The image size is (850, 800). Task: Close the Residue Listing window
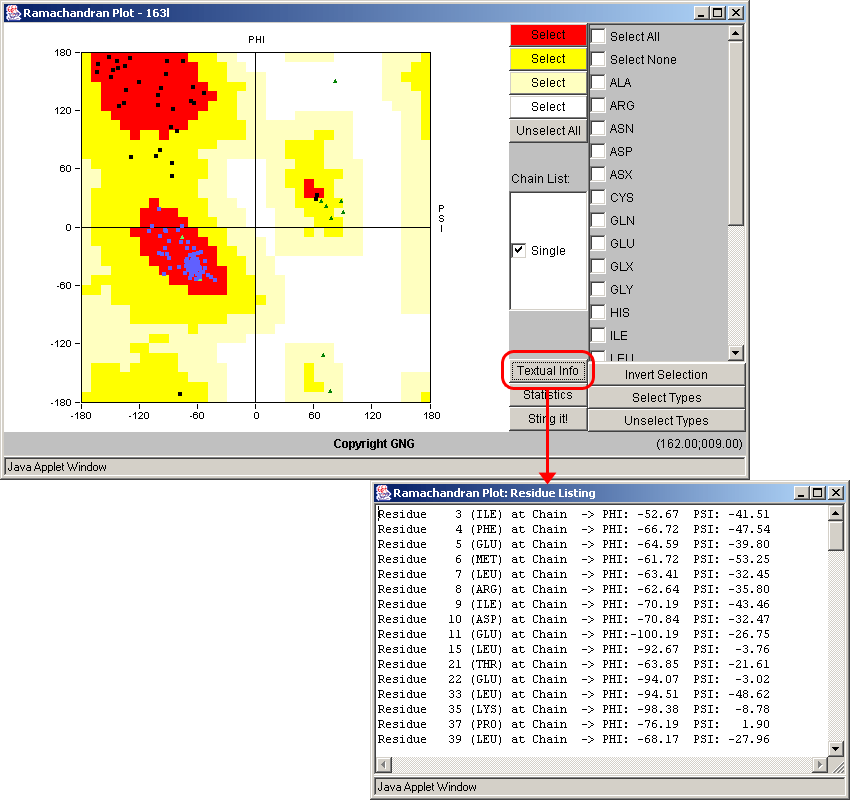tap(836, 493)
